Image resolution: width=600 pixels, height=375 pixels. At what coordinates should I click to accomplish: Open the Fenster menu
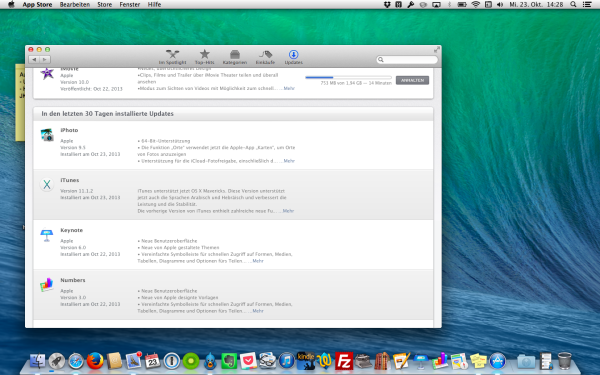[130, 5]
